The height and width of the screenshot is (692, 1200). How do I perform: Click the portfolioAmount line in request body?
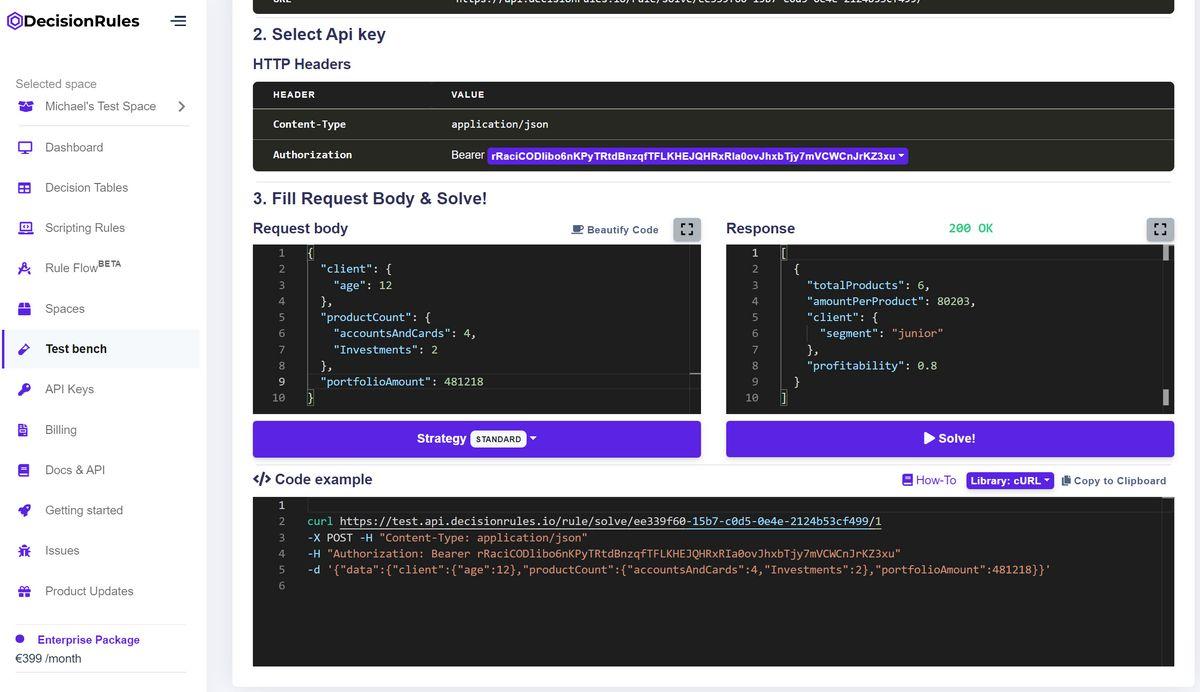pyautogui.click(x=401, y=382)
